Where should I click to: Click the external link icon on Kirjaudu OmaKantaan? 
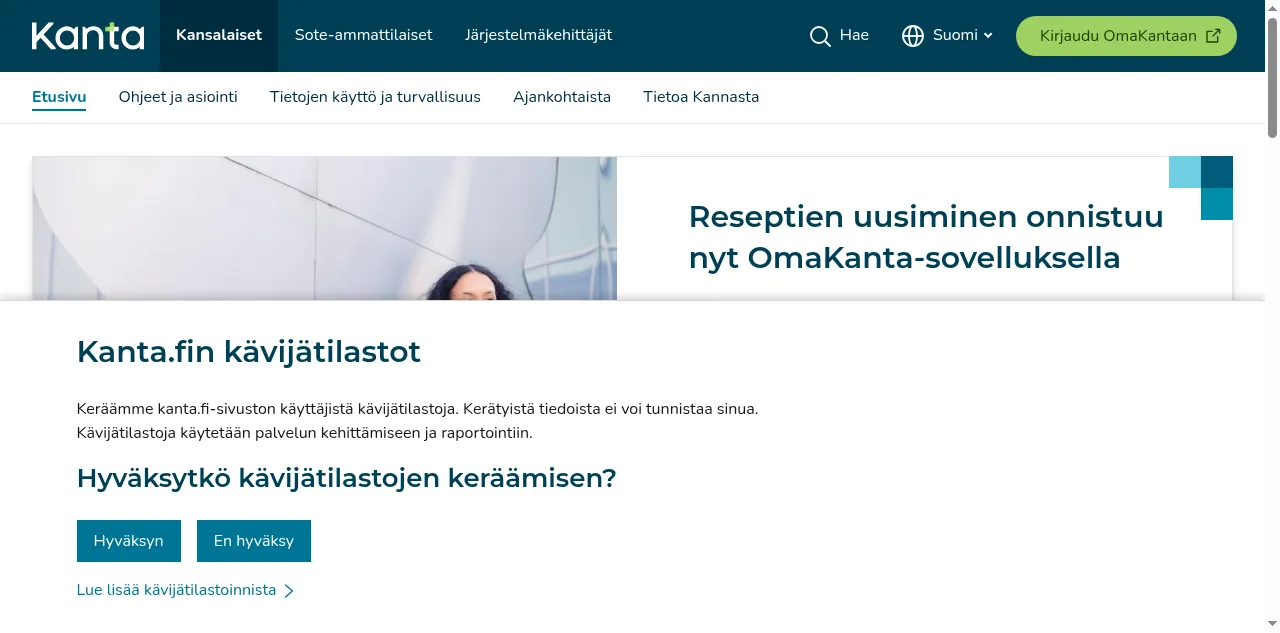point(1213,36)
